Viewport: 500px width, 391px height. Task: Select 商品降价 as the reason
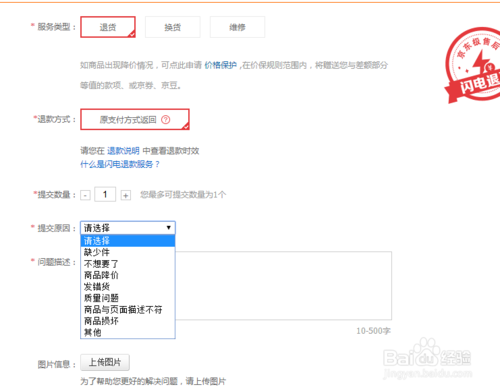[x=128, y=275]
